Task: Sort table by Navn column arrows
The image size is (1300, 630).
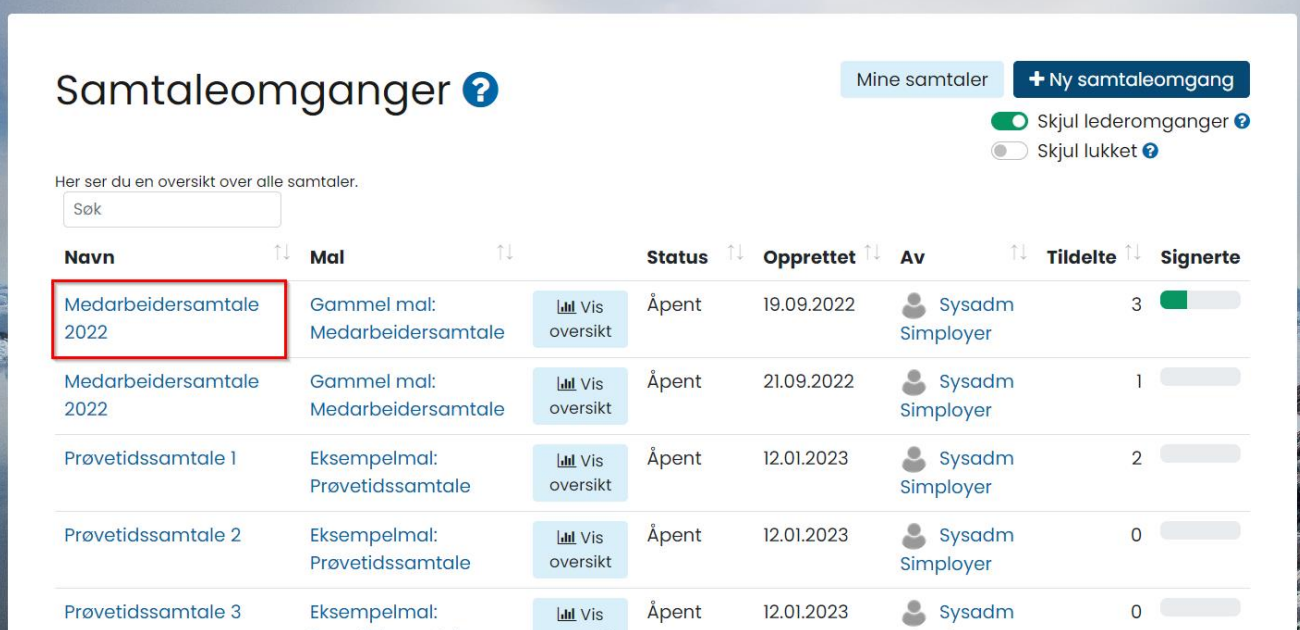Action: coord(282,253)
